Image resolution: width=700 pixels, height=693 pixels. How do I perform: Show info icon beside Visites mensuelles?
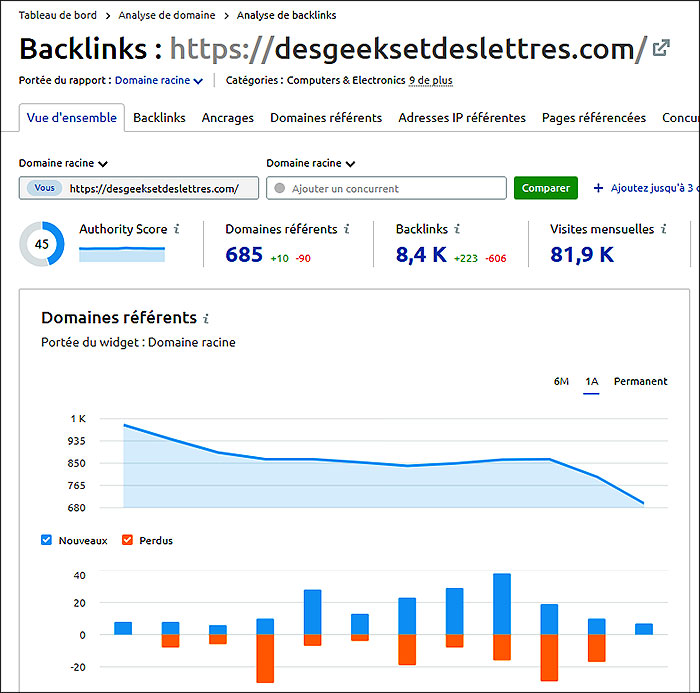point(664,229)
